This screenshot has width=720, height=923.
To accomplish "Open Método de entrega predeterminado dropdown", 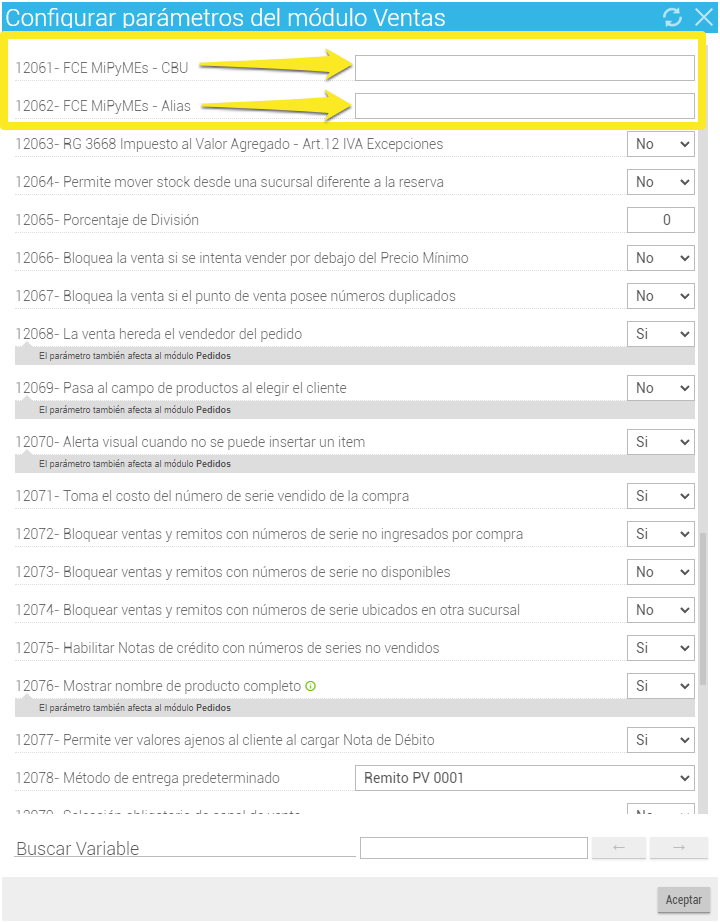I will point(524,778).
